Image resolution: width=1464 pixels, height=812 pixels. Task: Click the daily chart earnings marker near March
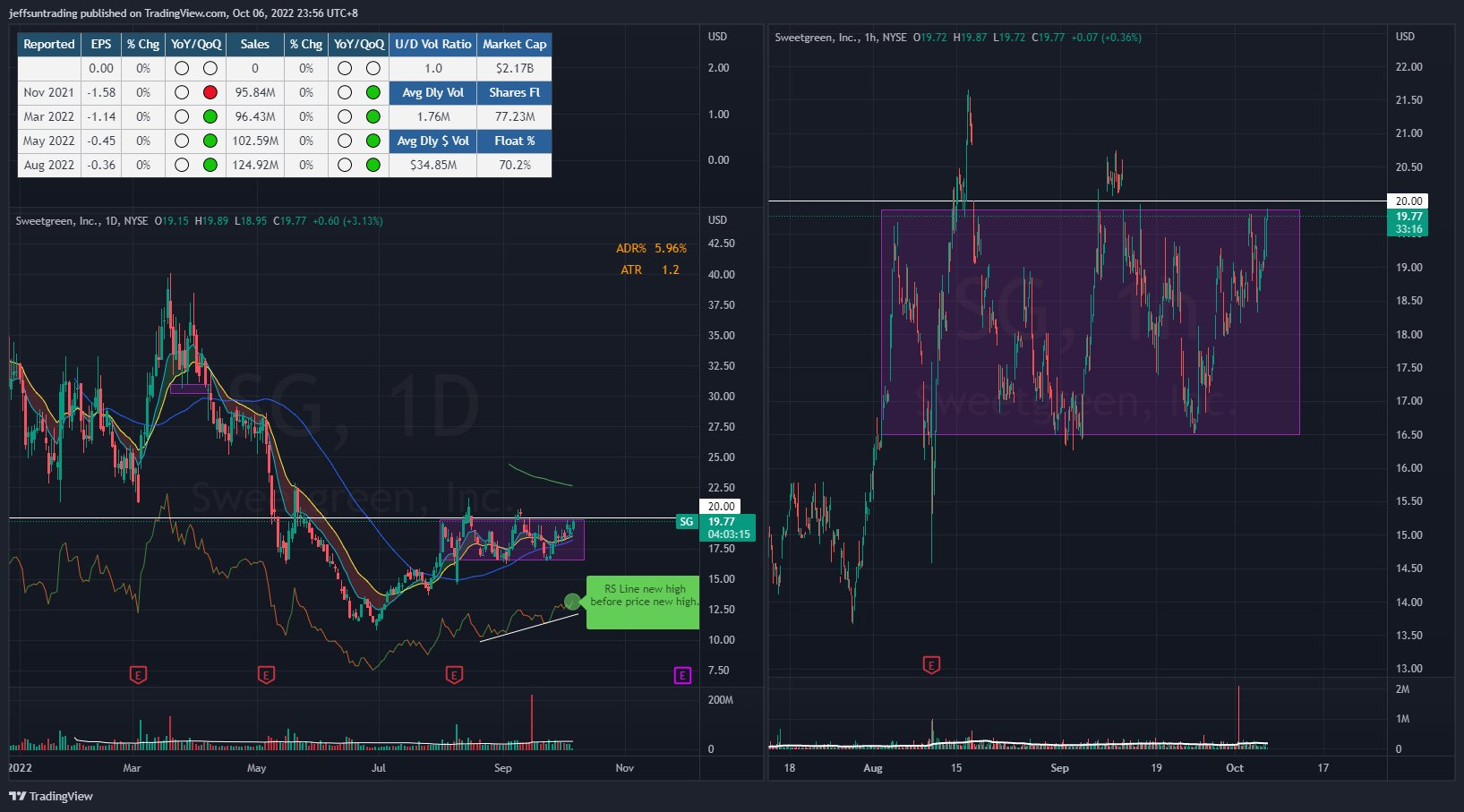[138, 675]
